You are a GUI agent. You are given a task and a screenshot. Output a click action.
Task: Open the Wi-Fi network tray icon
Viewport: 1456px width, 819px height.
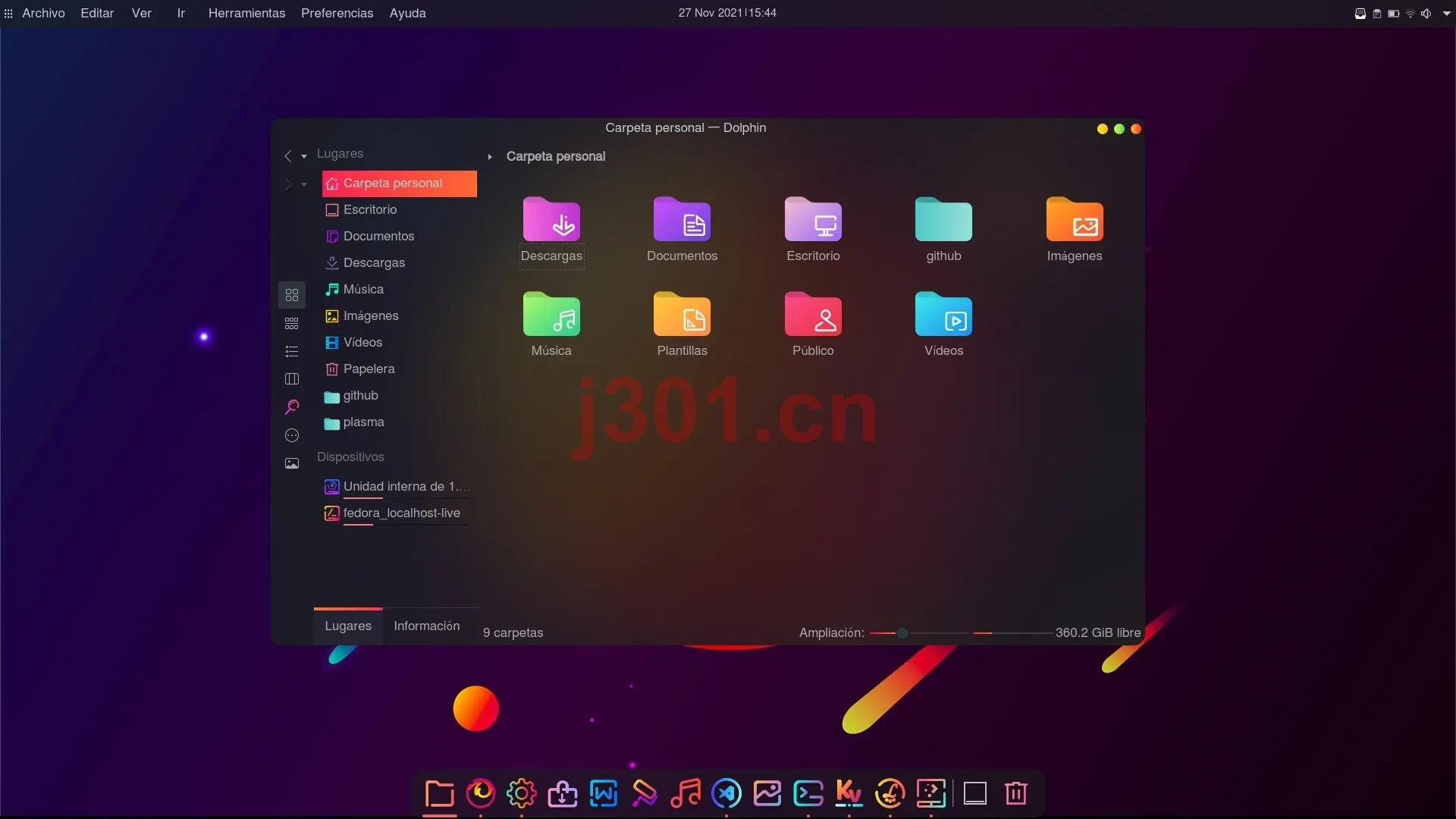(1410, 14)
